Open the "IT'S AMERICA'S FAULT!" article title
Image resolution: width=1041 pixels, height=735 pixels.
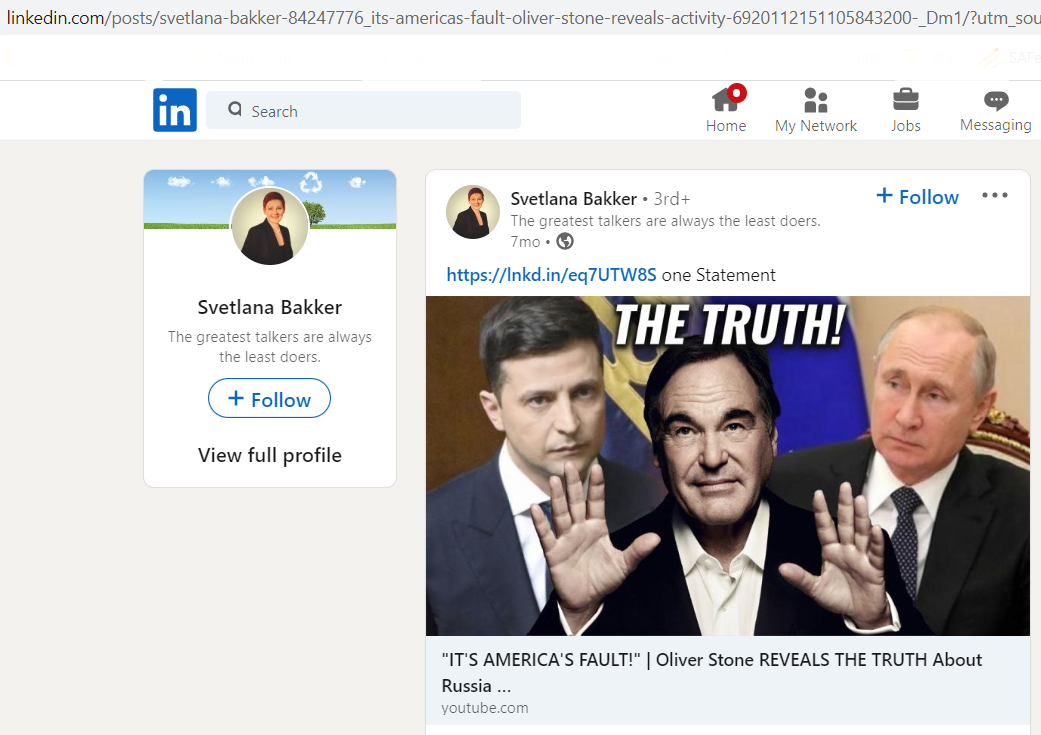pos(711,672)
